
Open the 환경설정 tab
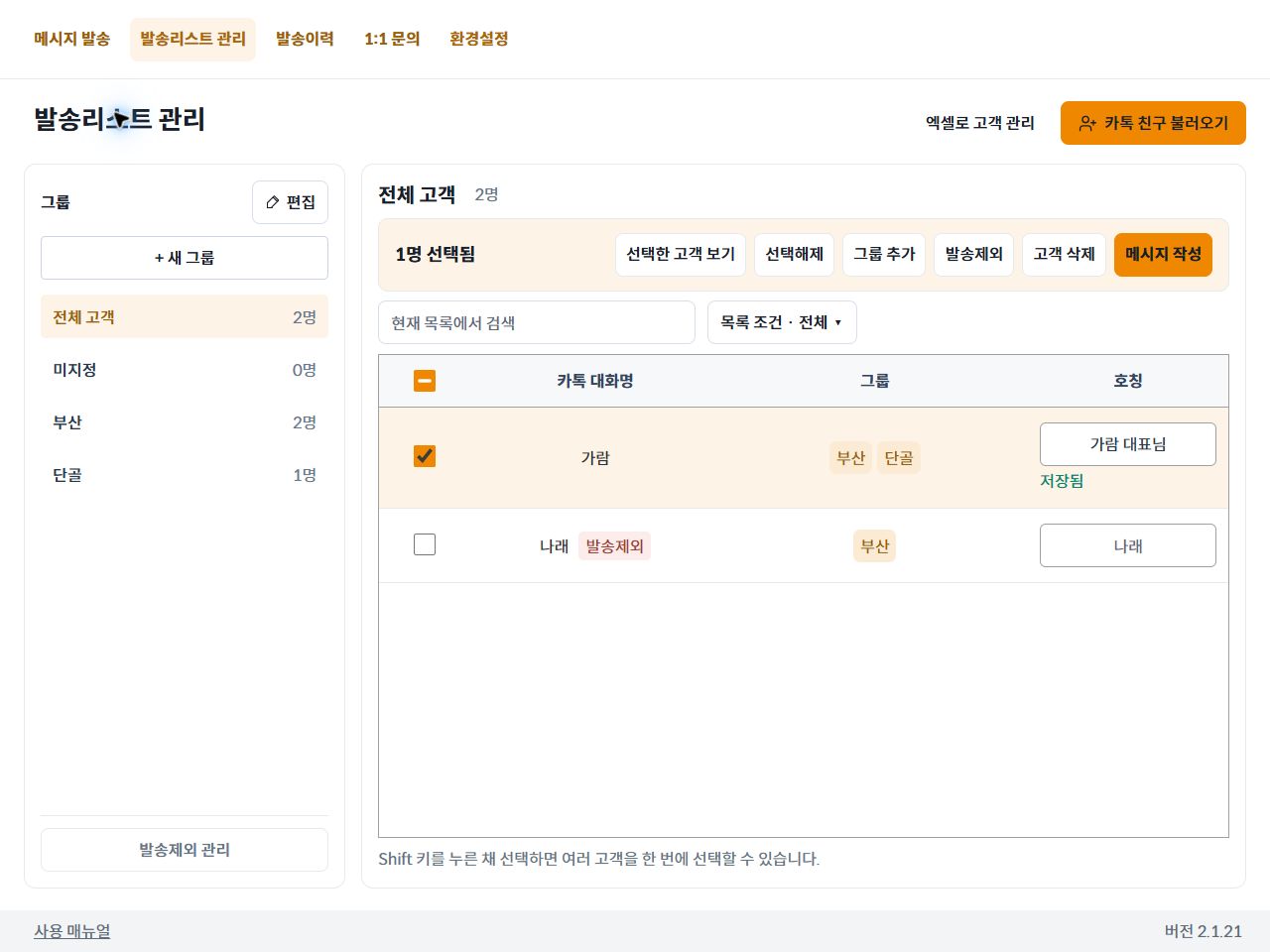click(x=479, y=39)
